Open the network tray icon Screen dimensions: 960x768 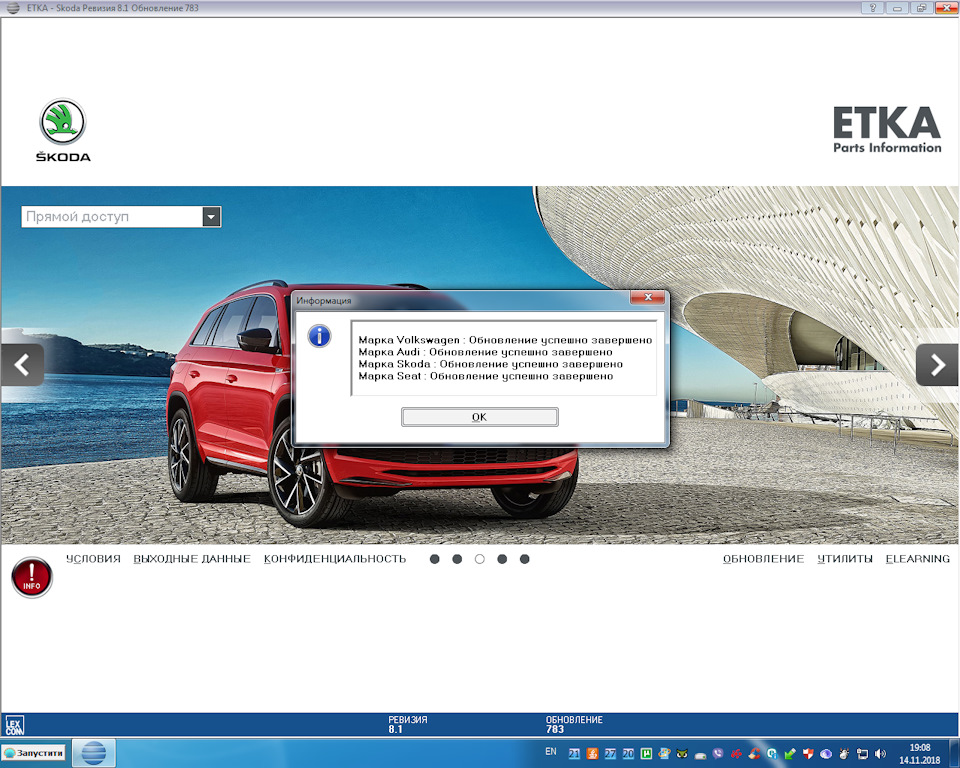click(862, 754)
